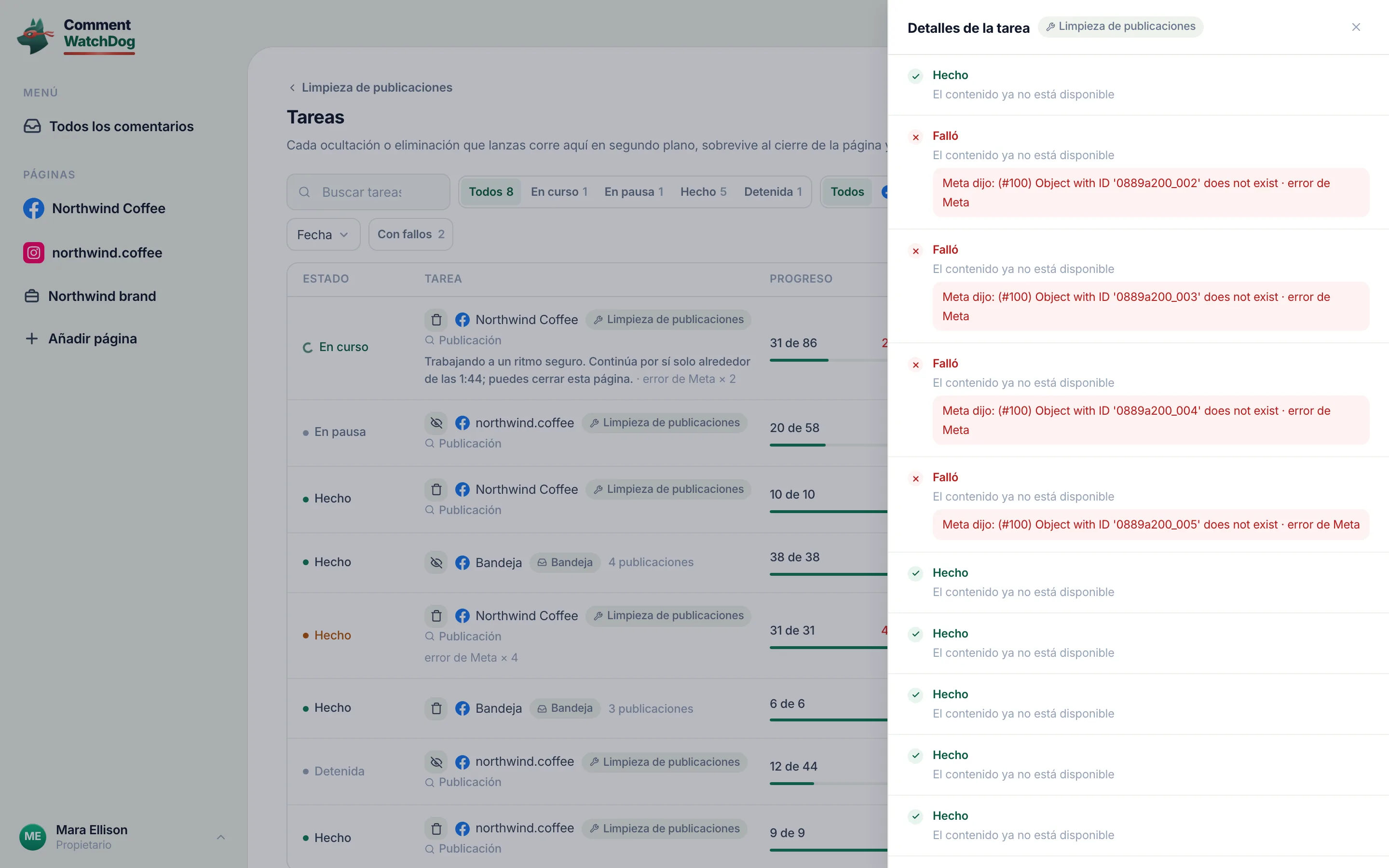The width and height of the screenshot is (1389, 868).
Task: Click the TAREA column header
Action: coord(443,279)
